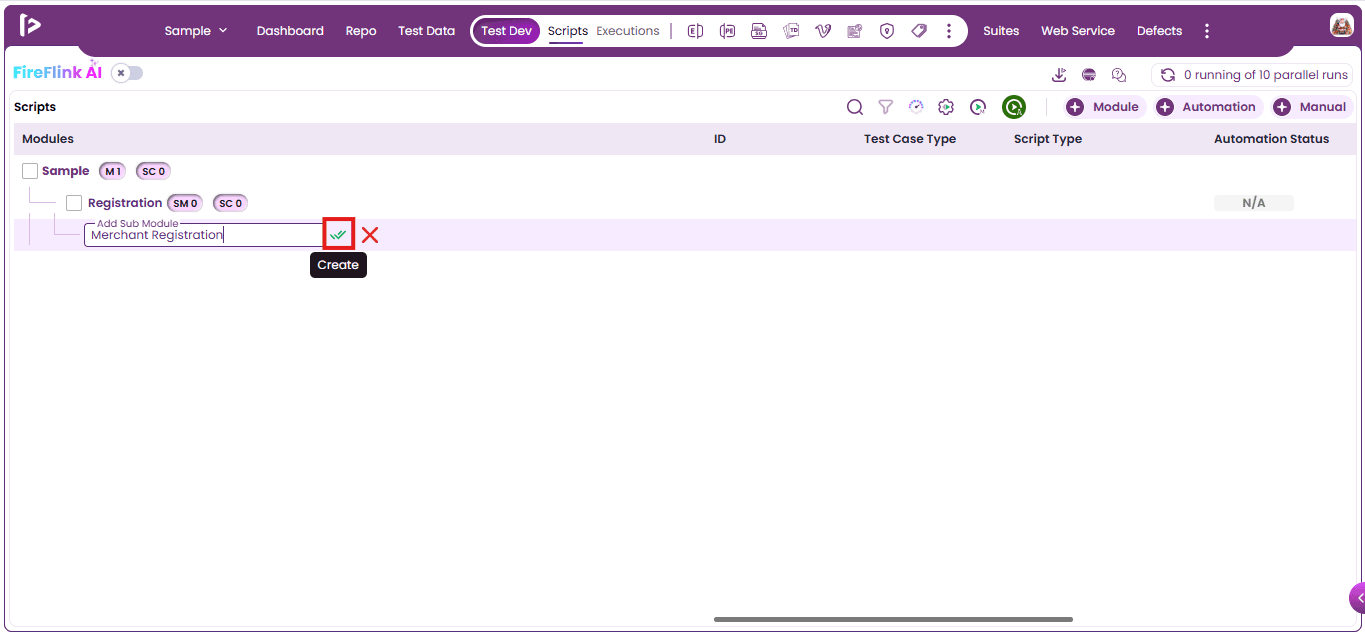Click the Add Sub Module name field
The width and height of the screenshot is (1365, 632).
[x=204, y=235]
